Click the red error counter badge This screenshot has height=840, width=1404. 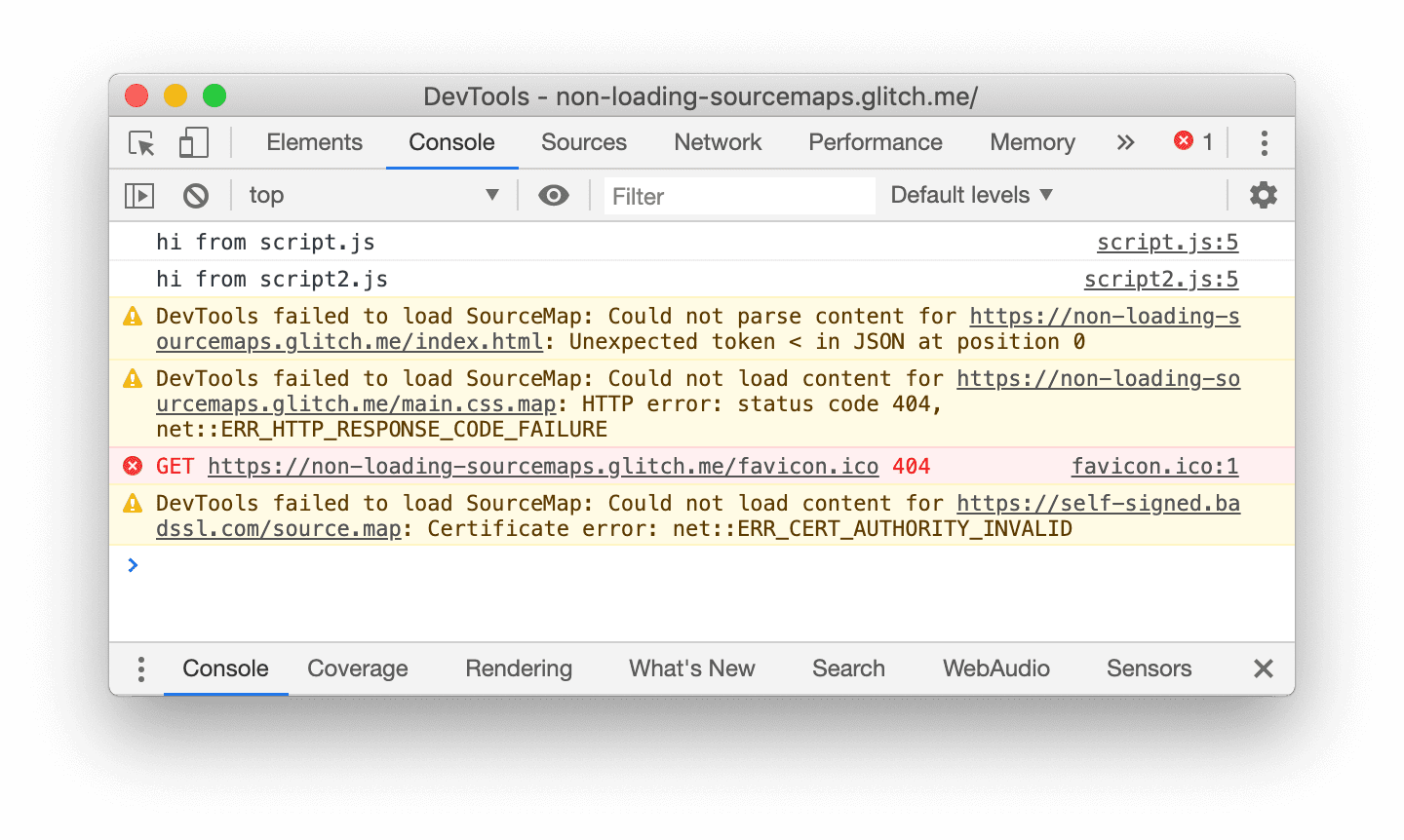pos(1191,141)
